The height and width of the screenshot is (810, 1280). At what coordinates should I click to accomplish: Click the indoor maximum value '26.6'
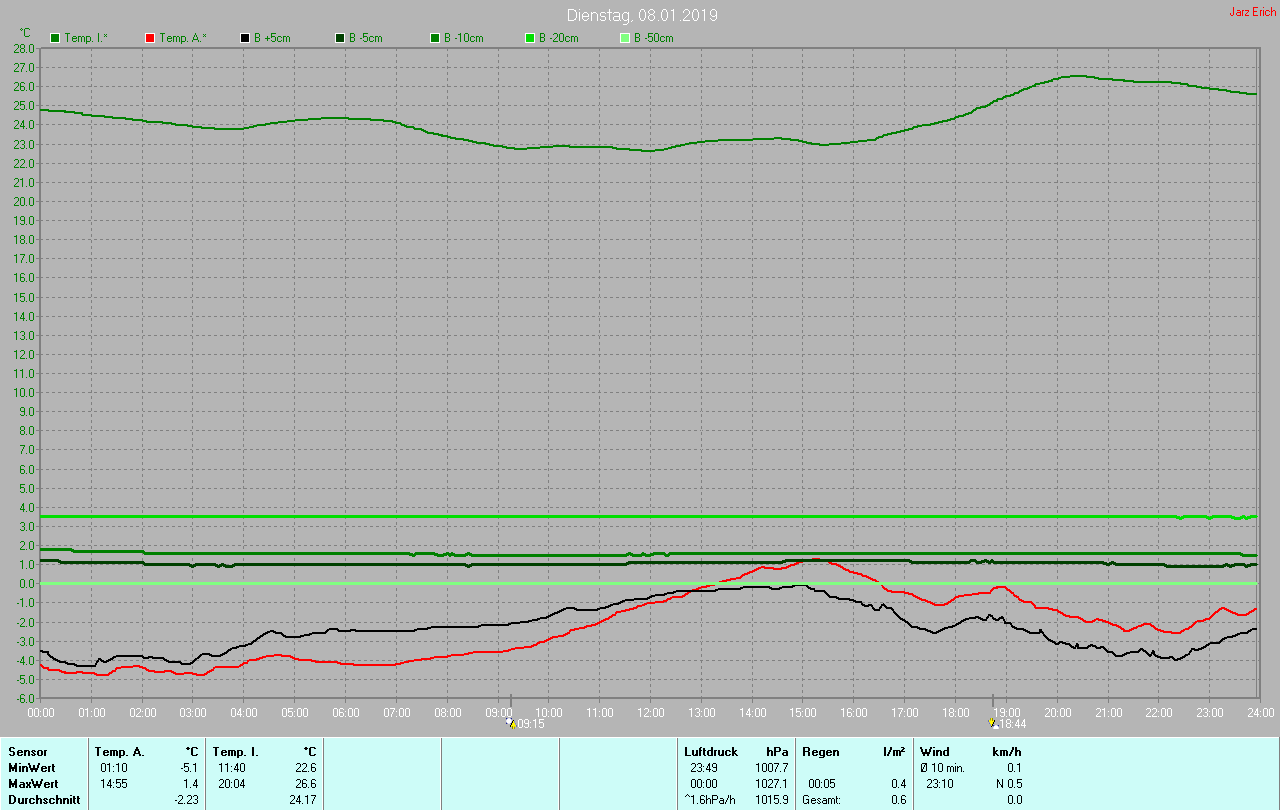(x=306, y=783)
